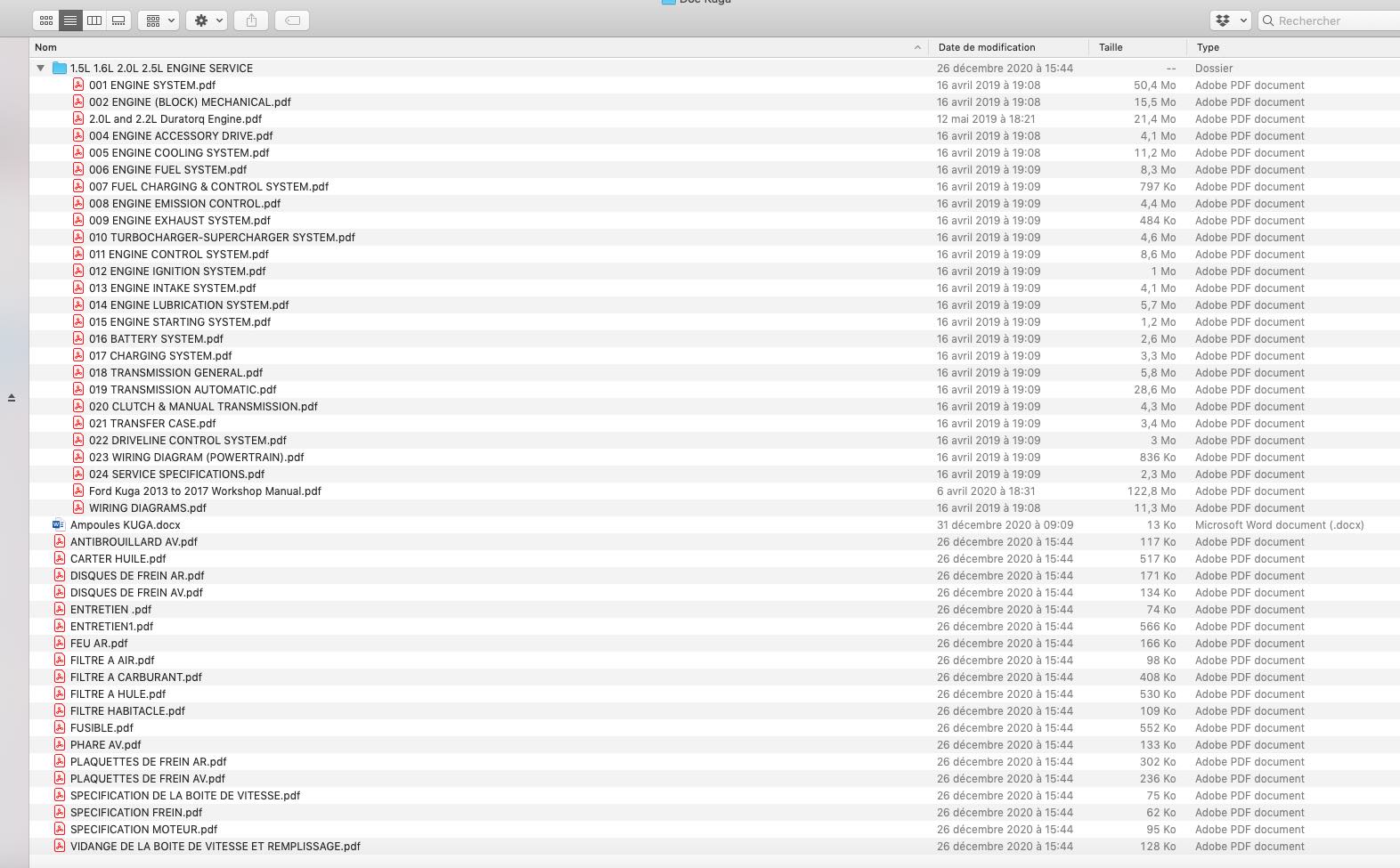Viewport: 1400px width, 868px height.
Task: Select PDF icon of 005 ENGINE COOLING SYSTEM.pdf
Action: coord(78,152)
